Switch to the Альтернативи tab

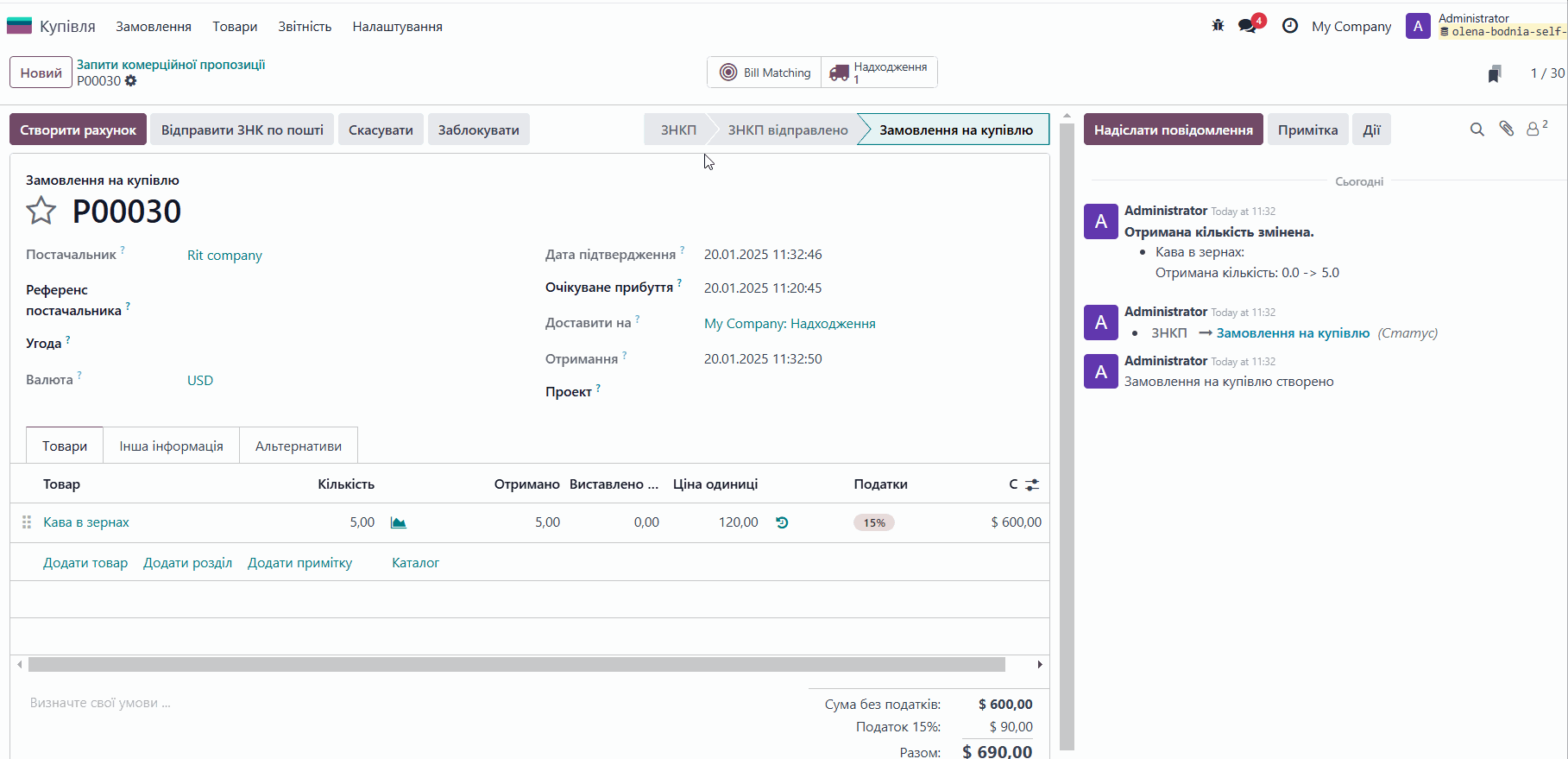299,446
